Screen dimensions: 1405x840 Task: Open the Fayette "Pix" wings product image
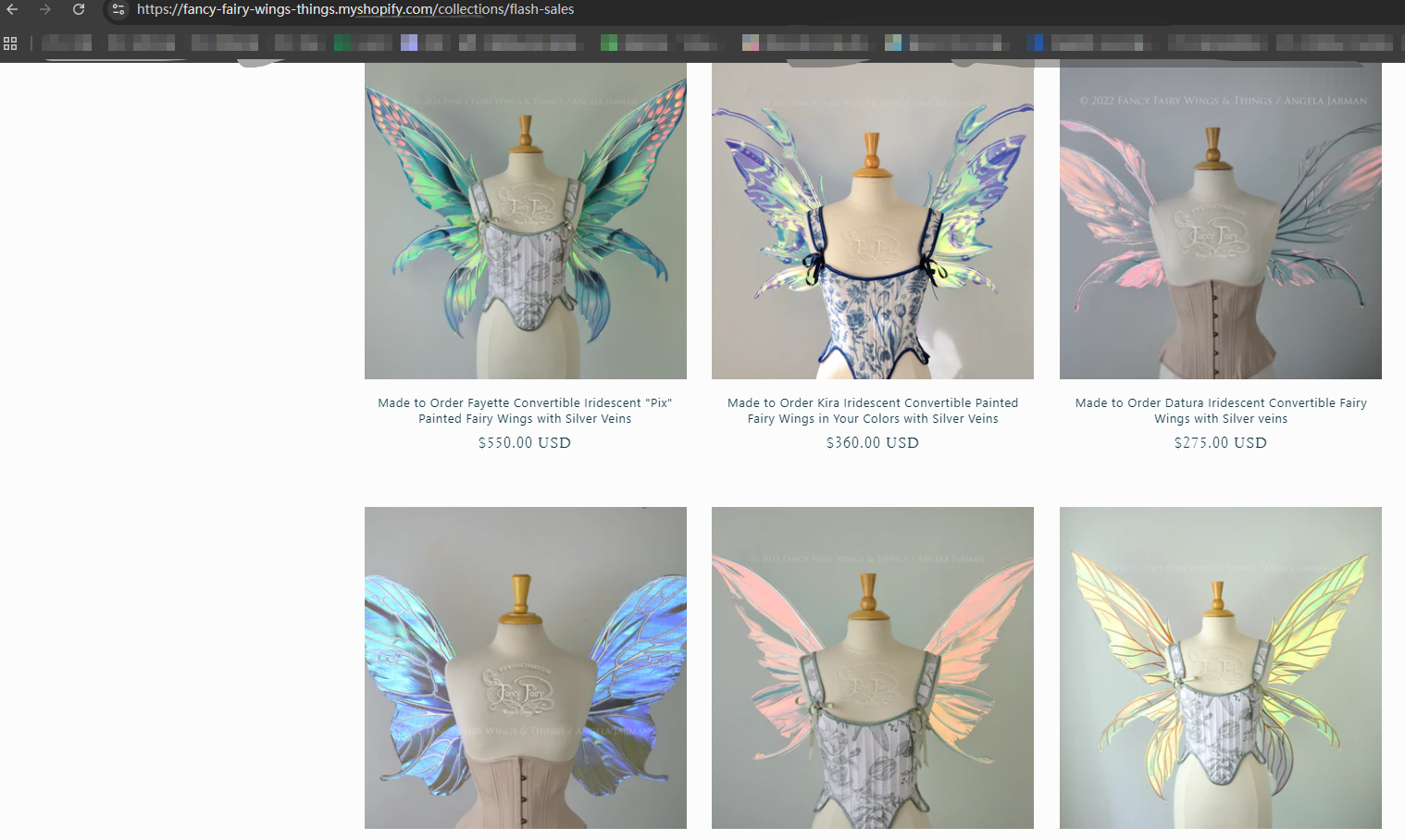(526, 221)
